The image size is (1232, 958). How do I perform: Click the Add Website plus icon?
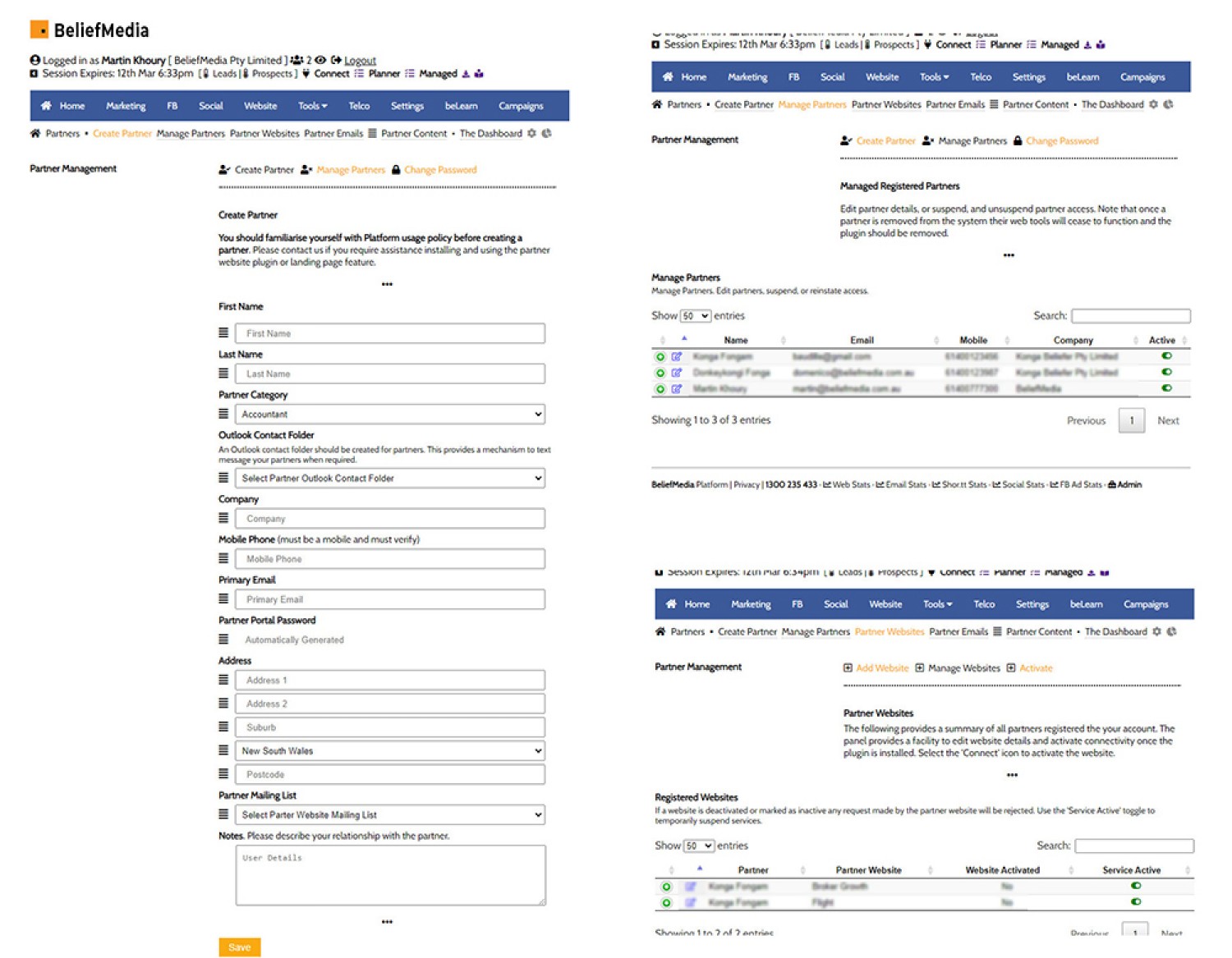click(x=848, y=667)
